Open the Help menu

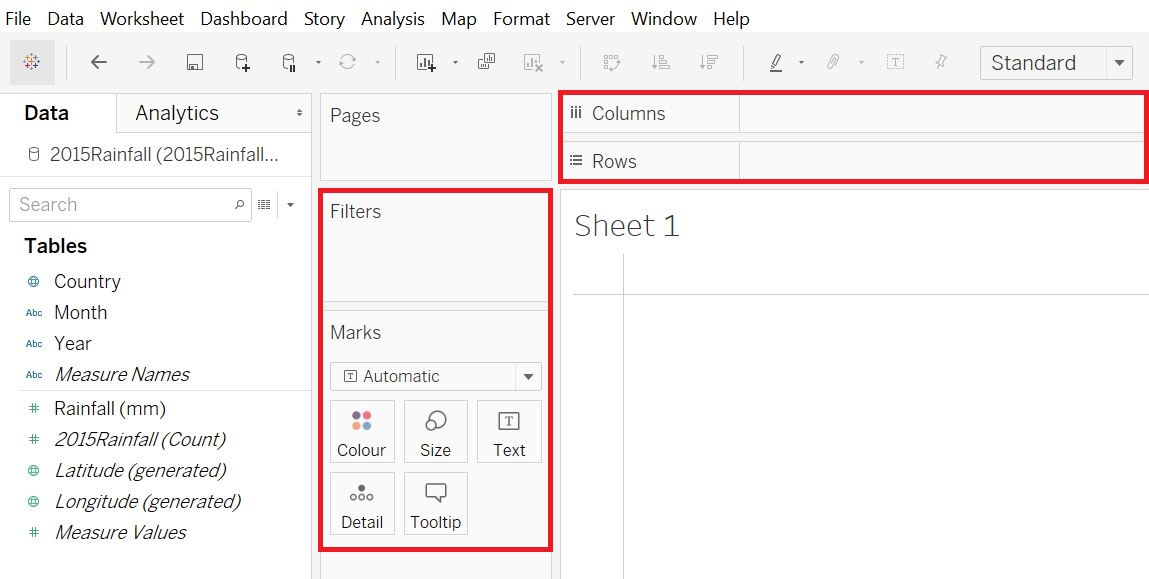pyautogui.click(x=731, y=19)
